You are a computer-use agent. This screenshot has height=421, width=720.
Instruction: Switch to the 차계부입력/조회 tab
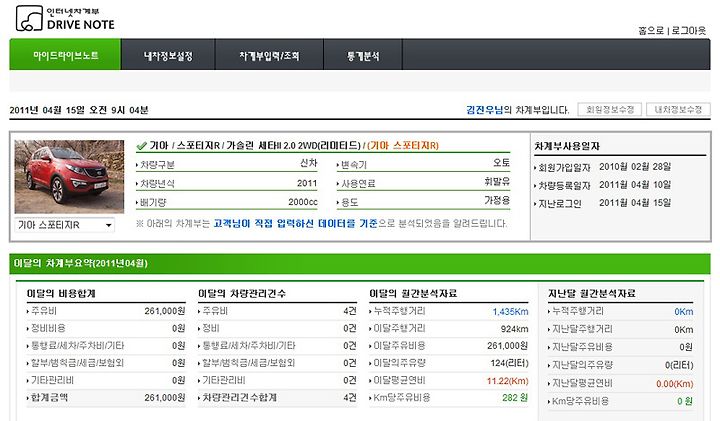269,56
